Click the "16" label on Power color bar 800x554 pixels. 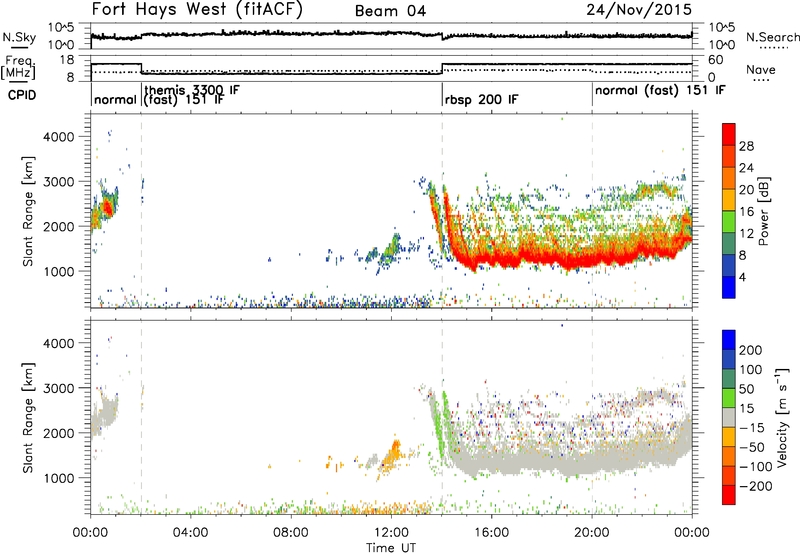pyautogui.click(x=746, y=212)
